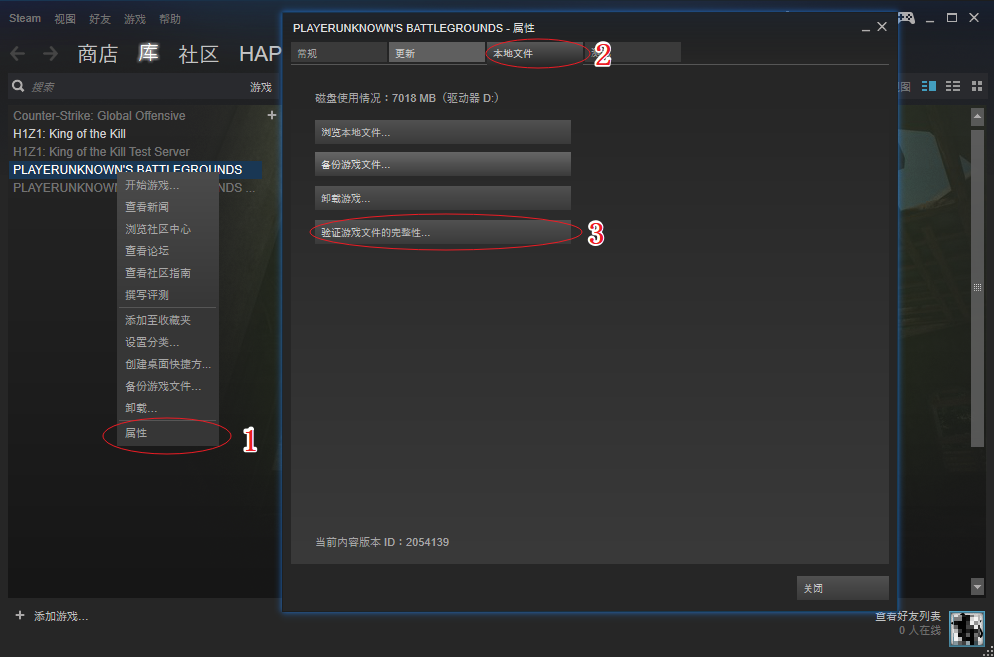Open the 游戏 filter dropdown by search
Screen dimensions: 994x657
261,88
